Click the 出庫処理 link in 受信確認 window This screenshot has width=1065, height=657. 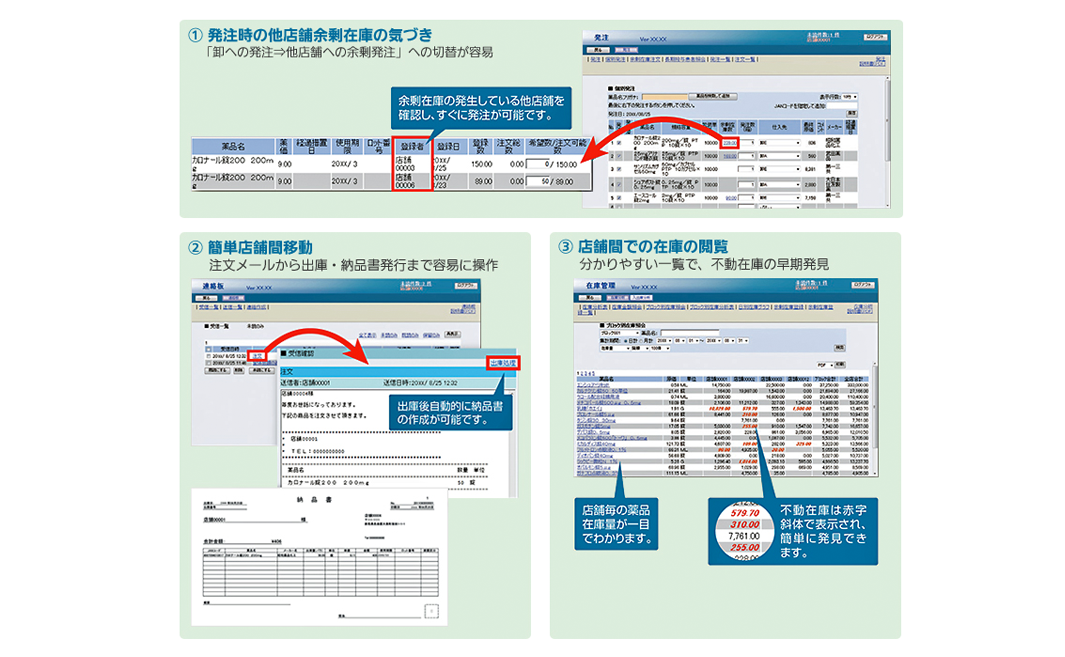(x=503, y=363)
